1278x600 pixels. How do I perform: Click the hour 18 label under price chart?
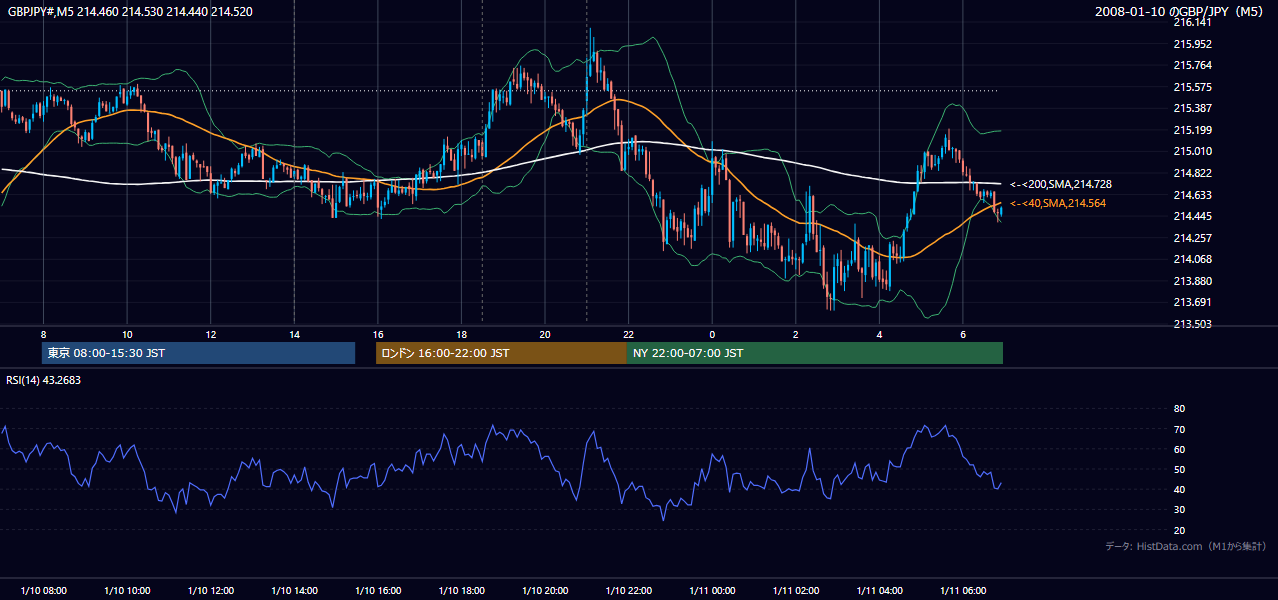(x=461, y=334)
